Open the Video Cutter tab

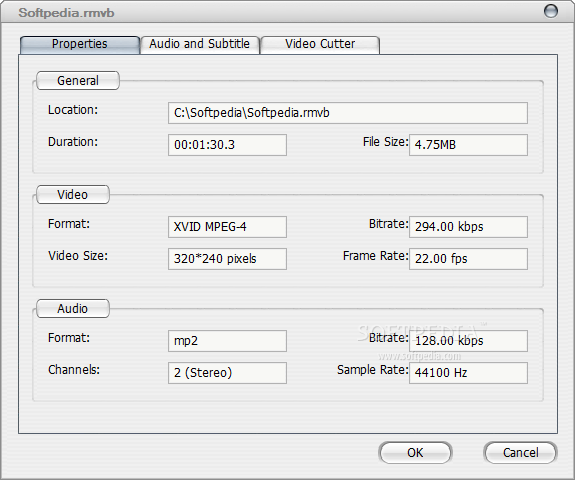point(320,45)
